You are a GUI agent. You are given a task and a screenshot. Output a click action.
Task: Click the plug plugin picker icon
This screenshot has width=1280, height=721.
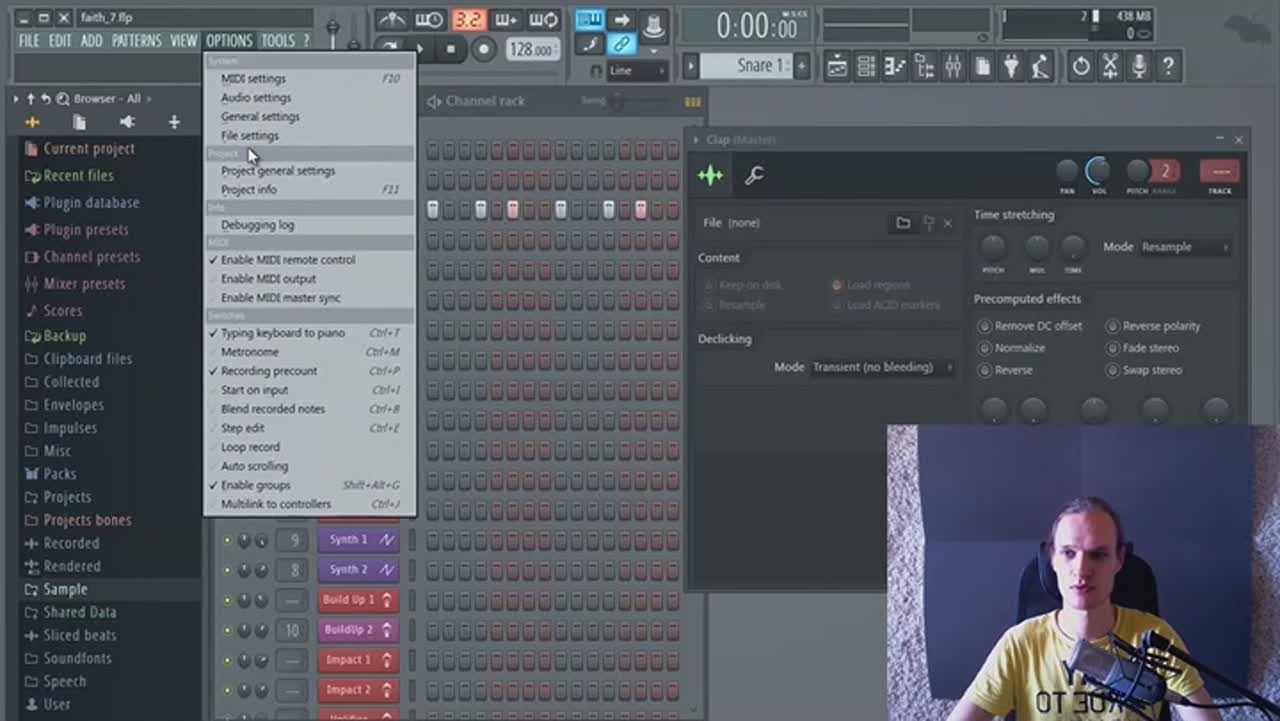click(1011, 67)
